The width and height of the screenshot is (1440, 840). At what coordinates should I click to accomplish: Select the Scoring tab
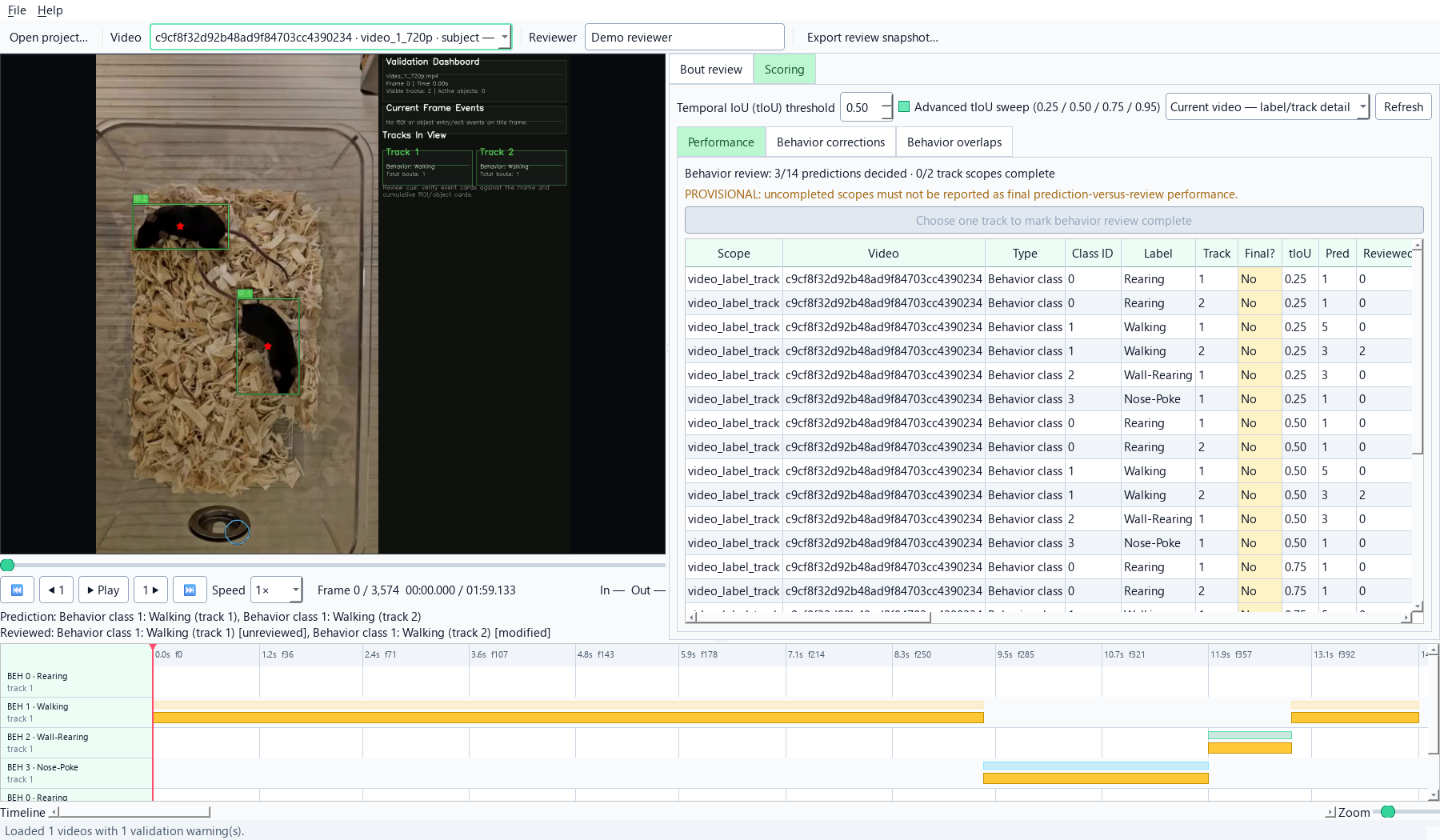point(784,69)
